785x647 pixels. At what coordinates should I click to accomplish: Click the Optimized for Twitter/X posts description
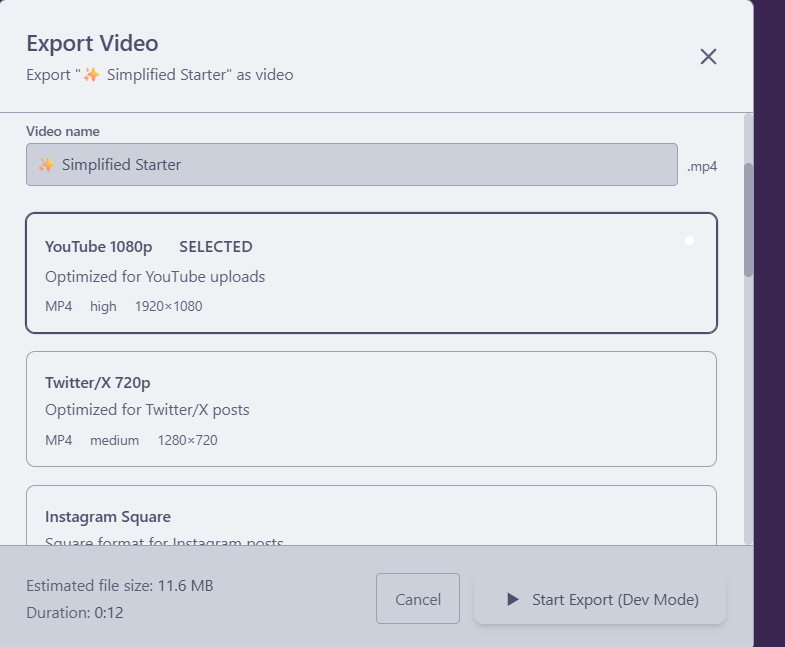(147, 410)
